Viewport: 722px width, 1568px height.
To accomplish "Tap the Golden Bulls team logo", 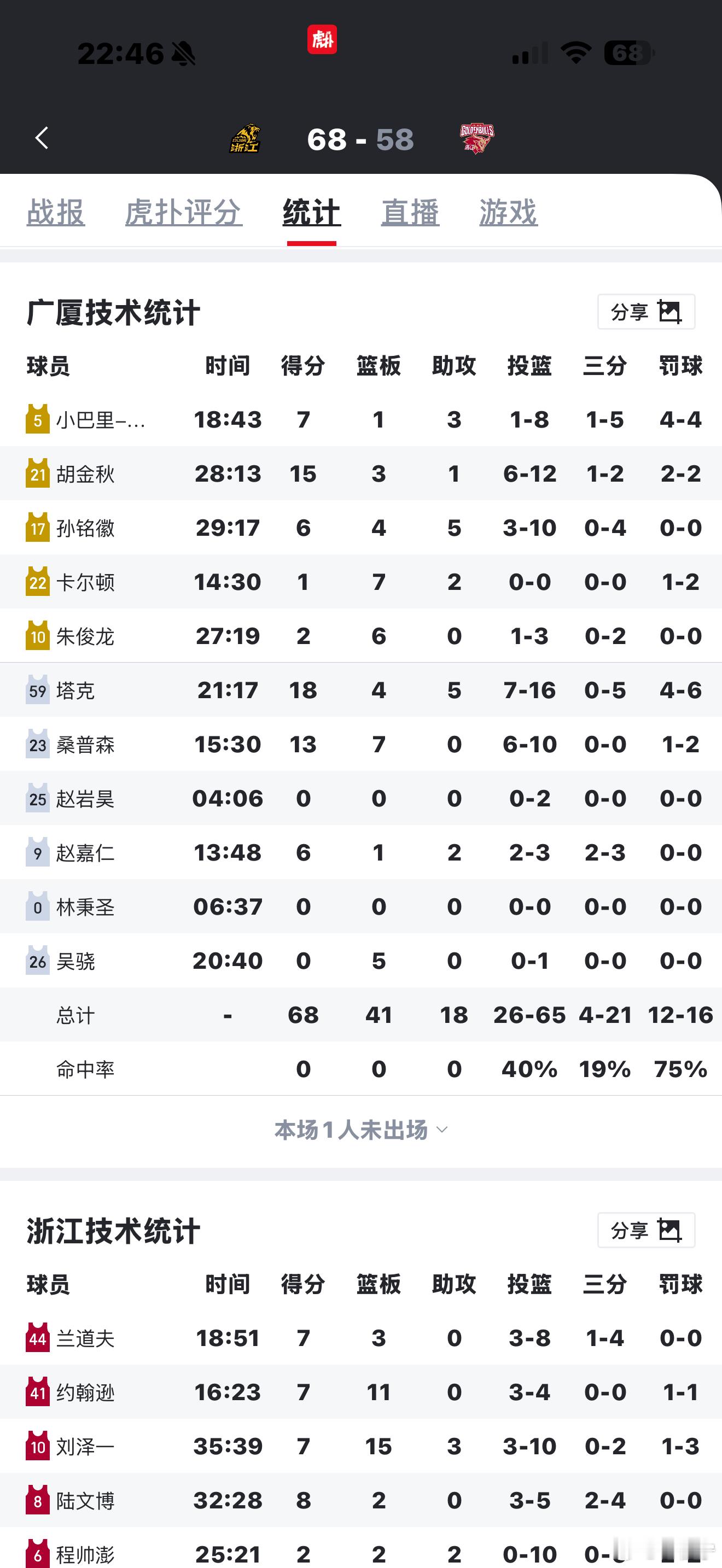I will click(476, 139).
